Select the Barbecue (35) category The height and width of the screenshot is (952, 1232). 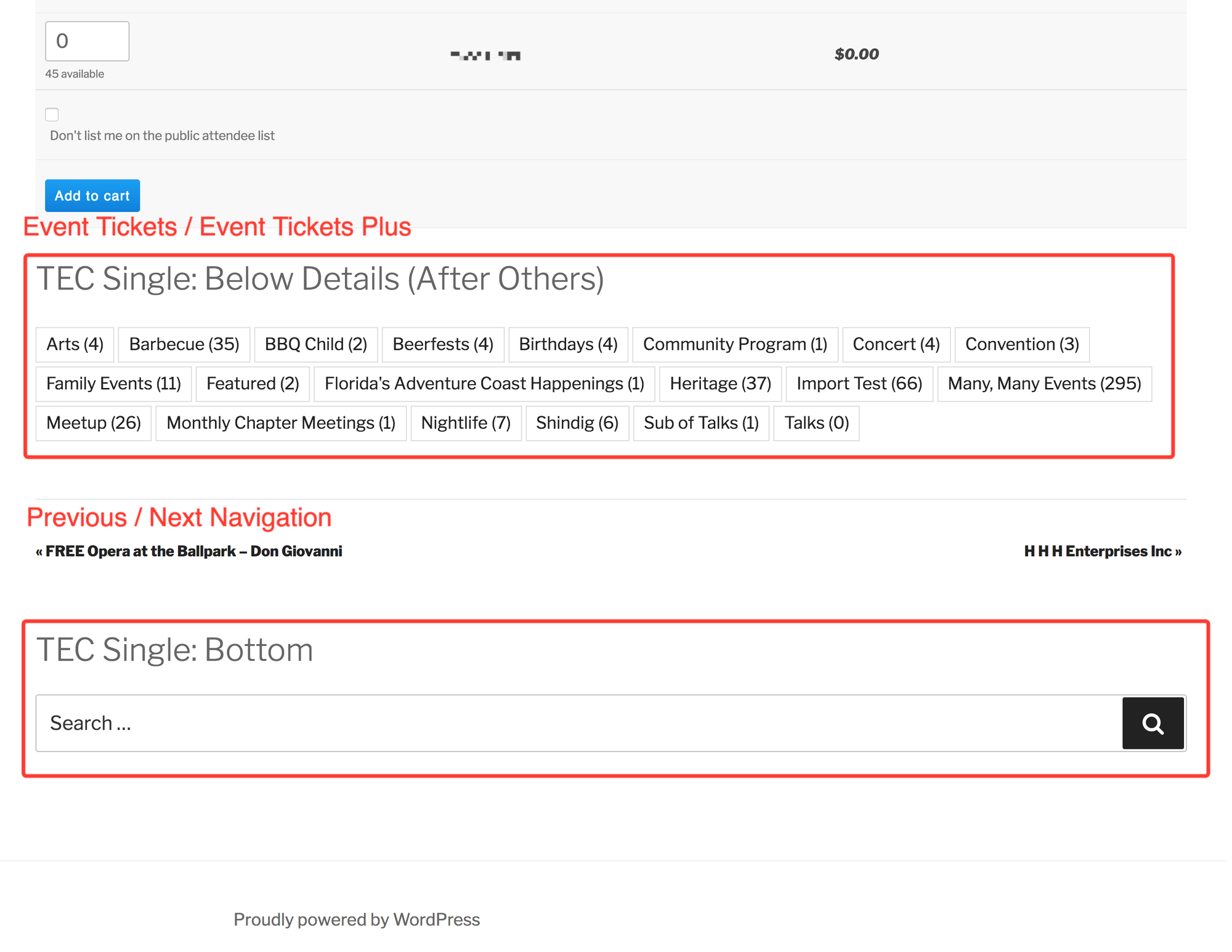pyautogui.click(x=184, y=344)
